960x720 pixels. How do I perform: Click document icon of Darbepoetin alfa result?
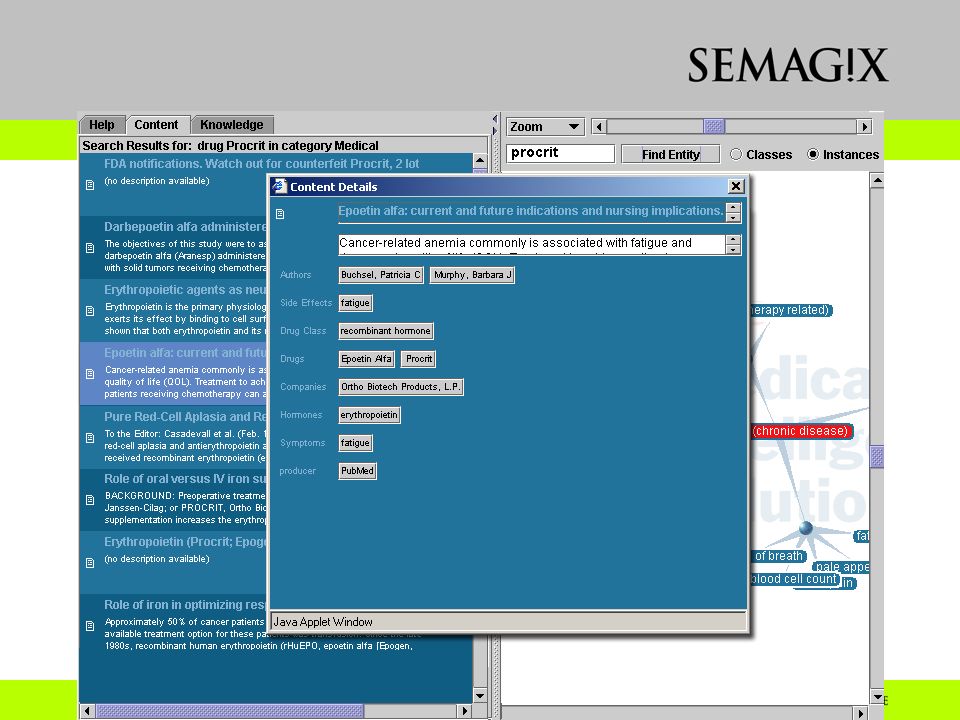coord(90,248)
